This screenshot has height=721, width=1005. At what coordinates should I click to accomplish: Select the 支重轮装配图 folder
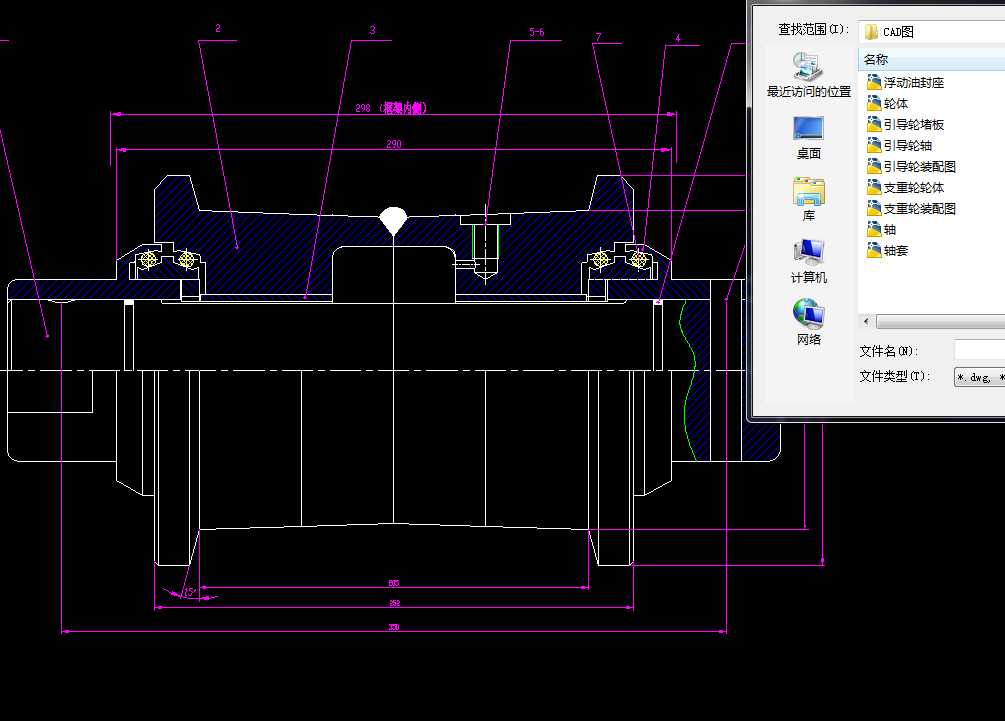coord(911,208)
